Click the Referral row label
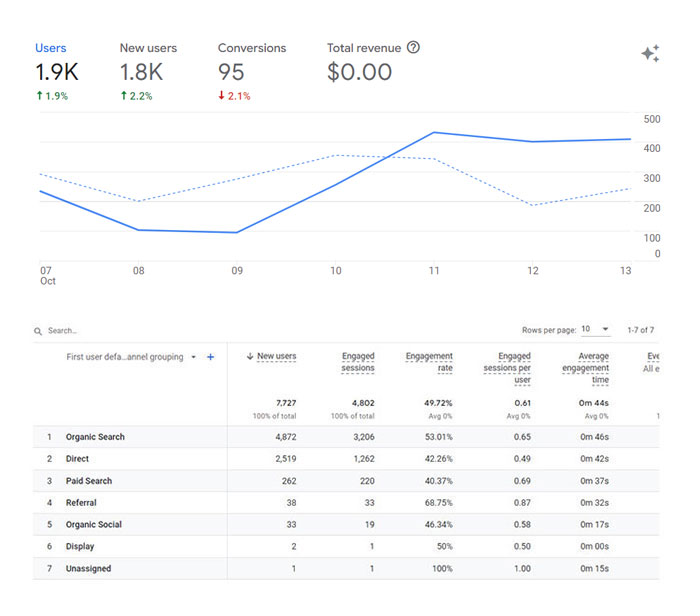 tap(81, 503)
